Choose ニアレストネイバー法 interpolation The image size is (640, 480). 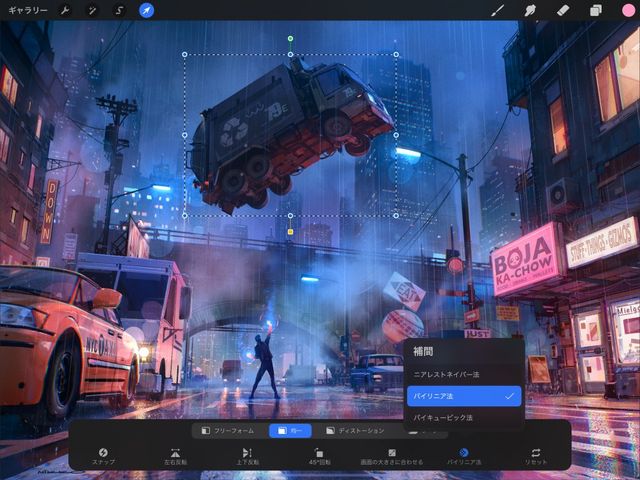coord(464,374)
